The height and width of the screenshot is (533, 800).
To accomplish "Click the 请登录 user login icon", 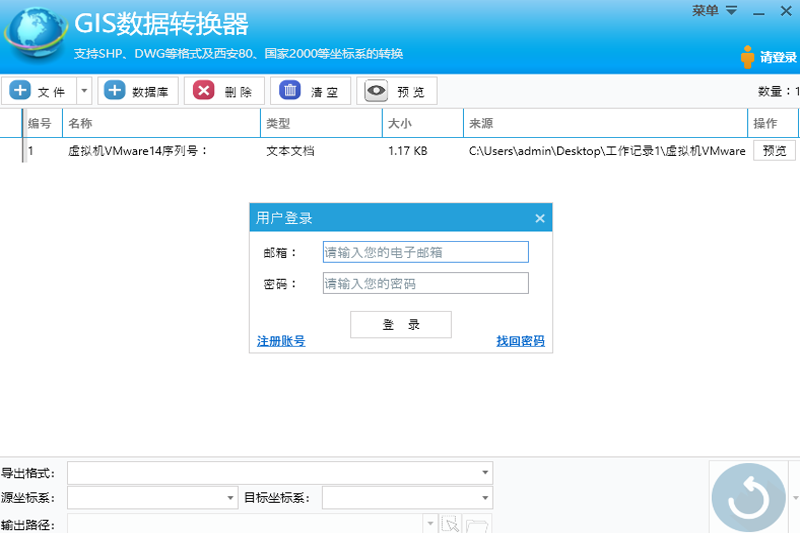I will tap(769, 57).
